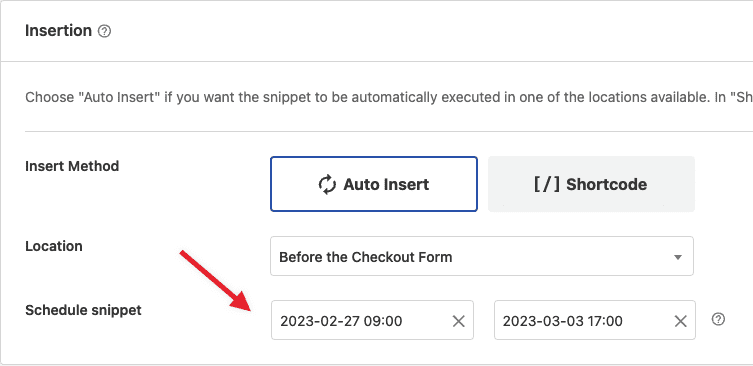753x366 pixels.
Task: Focus the schedule end date field
Action: [x=595, y=320]
